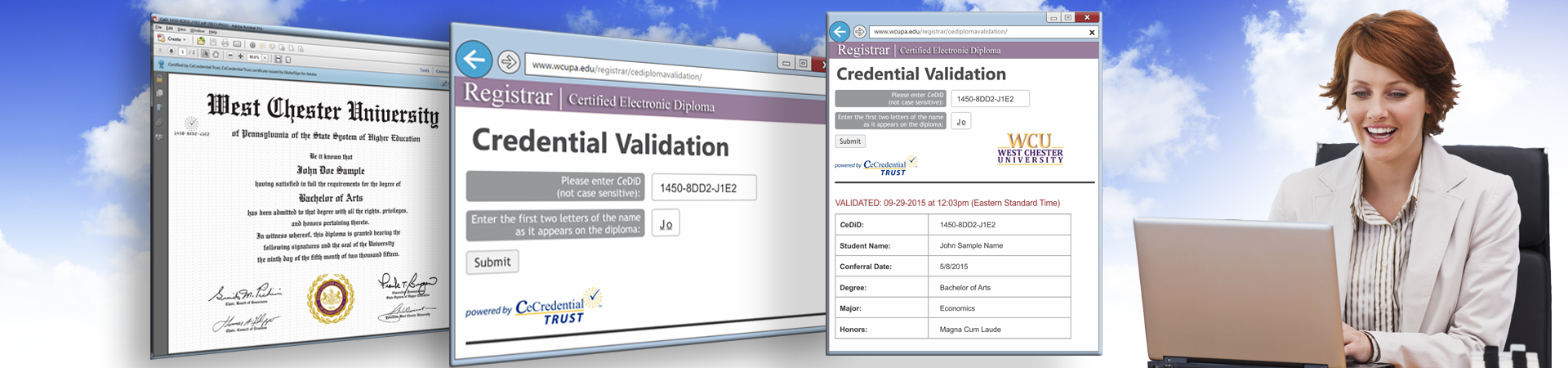Open the Help menu in Acrobat
The height and width of the screenshot is (368, 1568).
coord(212,32)
